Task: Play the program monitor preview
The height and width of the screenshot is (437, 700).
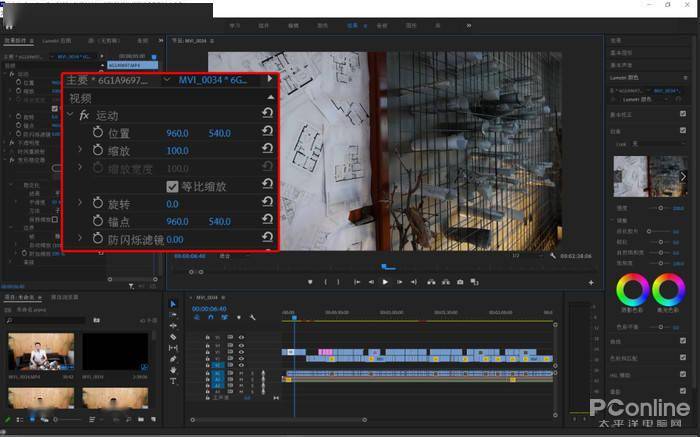Action: 385,282
